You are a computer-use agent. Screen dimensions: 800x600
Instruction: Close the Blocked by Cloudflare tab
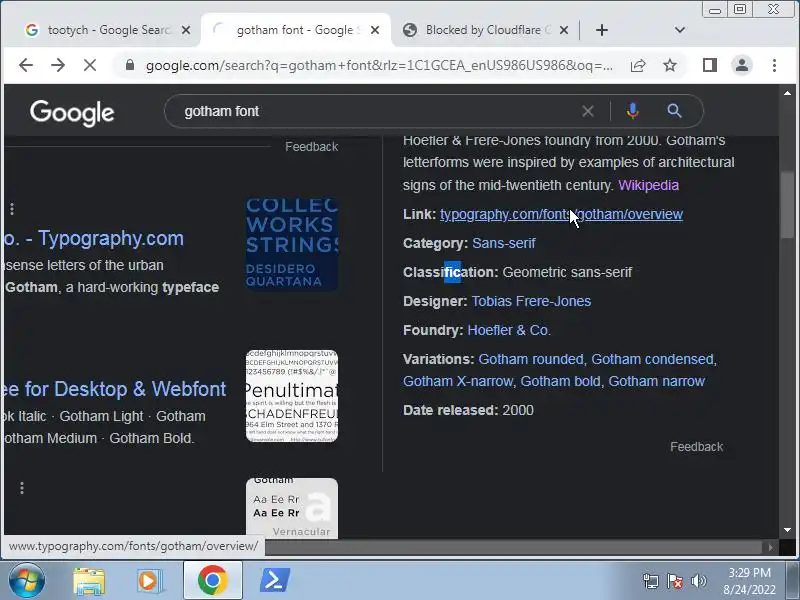click(x=564, y=30)
